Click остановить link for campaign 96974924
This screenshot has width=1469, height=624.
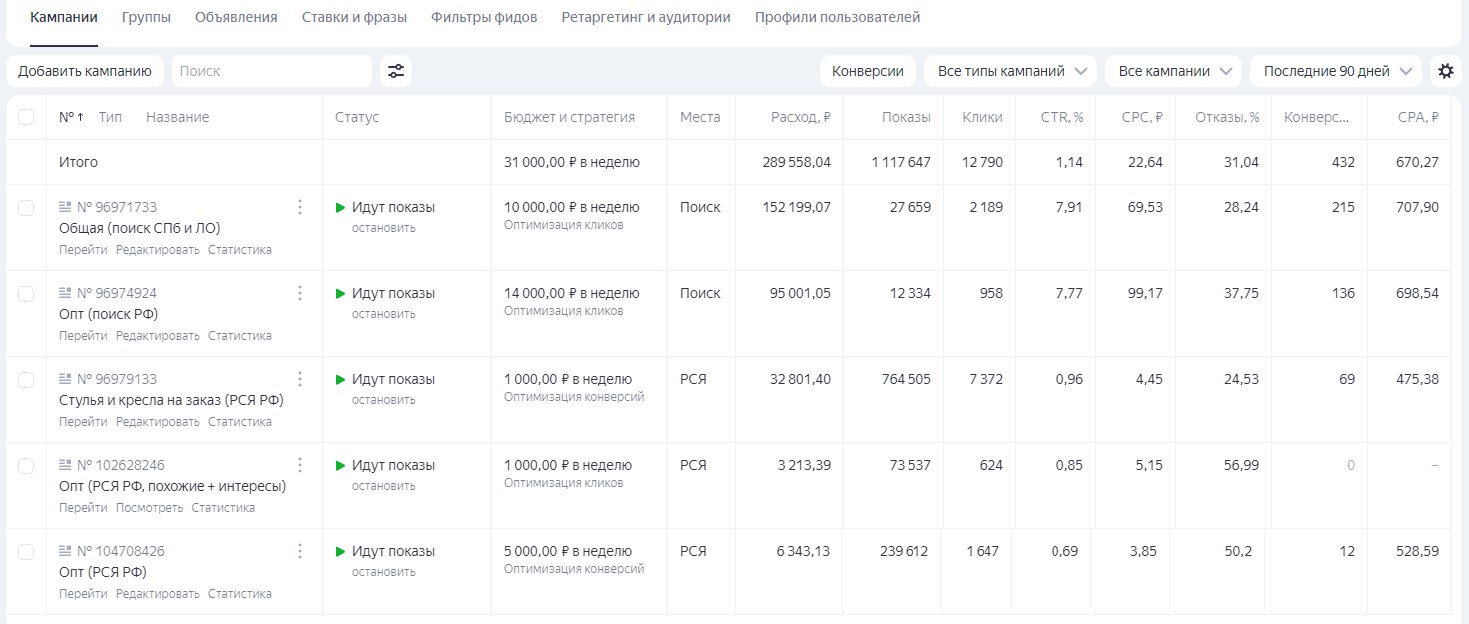point(383,314)
